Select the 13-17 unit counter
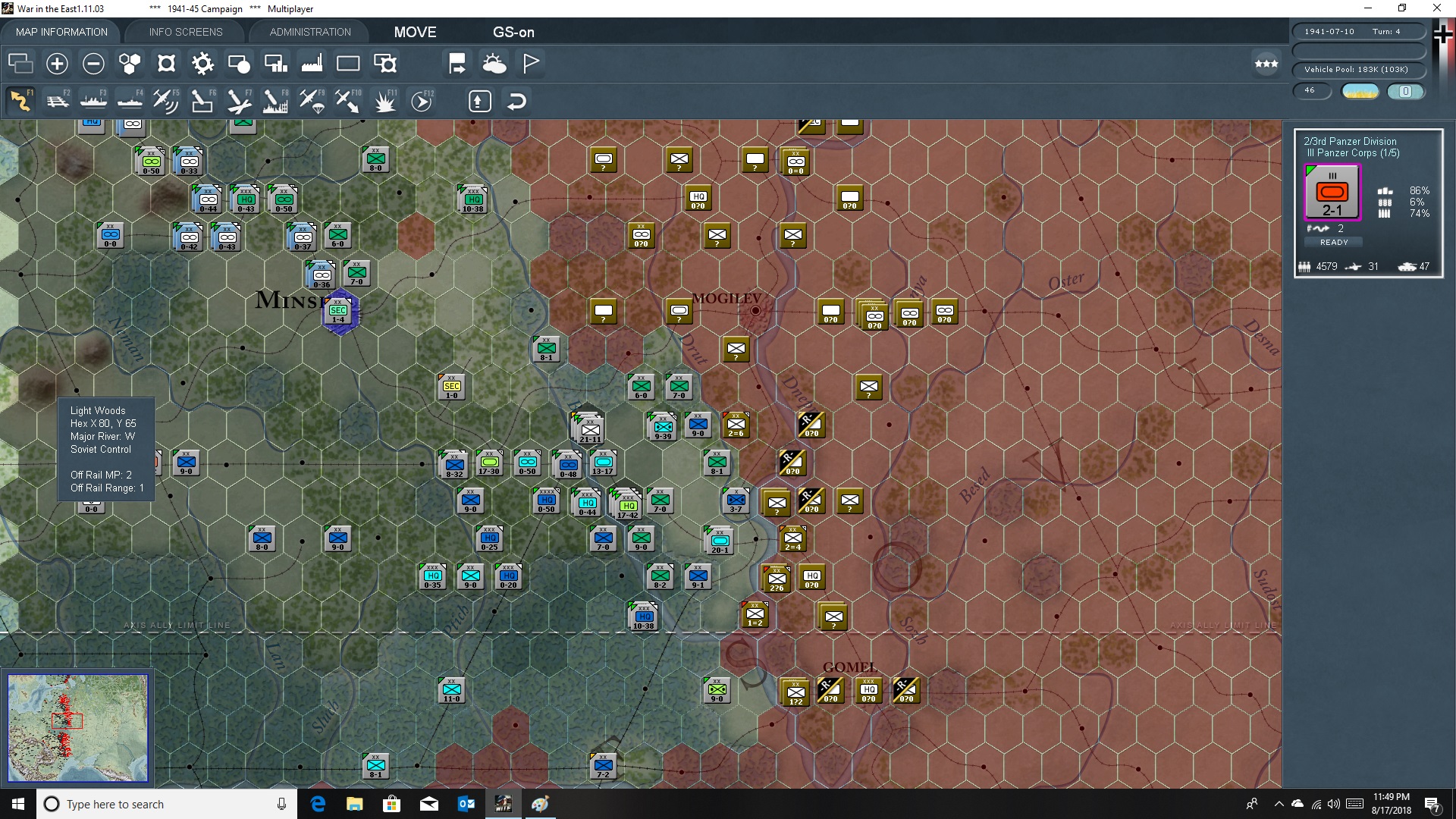 point(604,463)
